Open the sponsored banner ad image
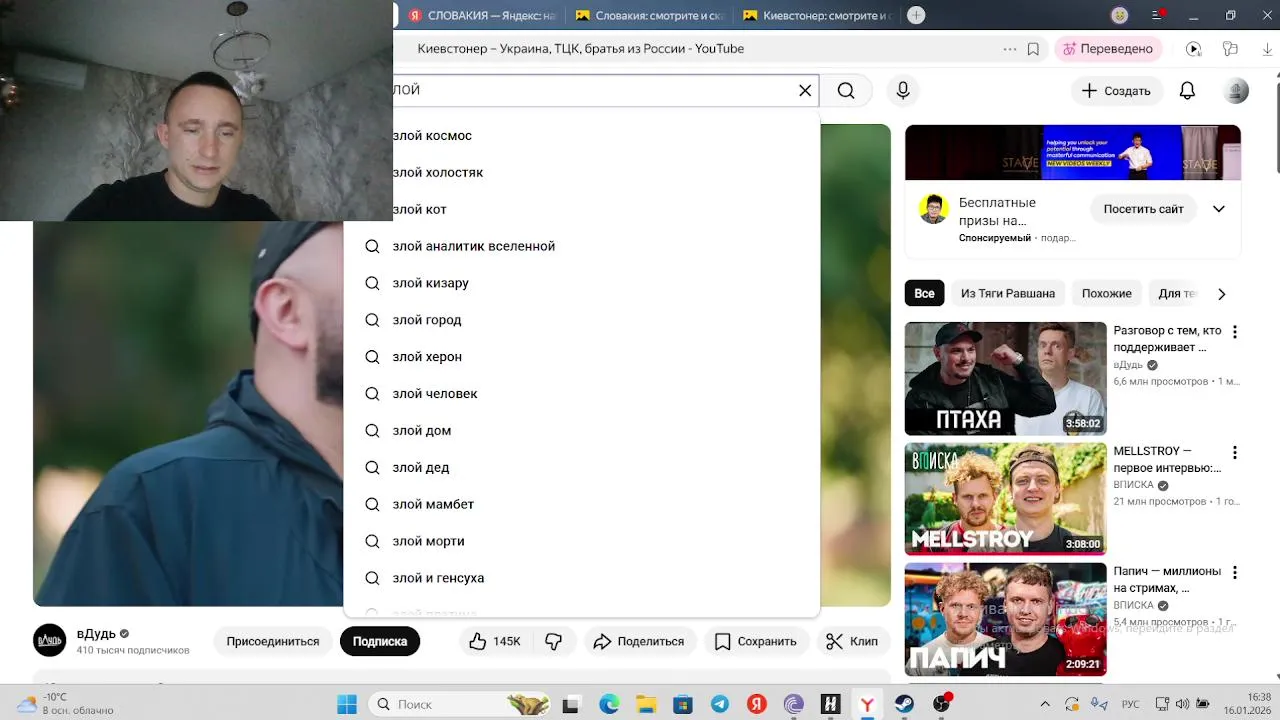 (x=1073, y=152)
